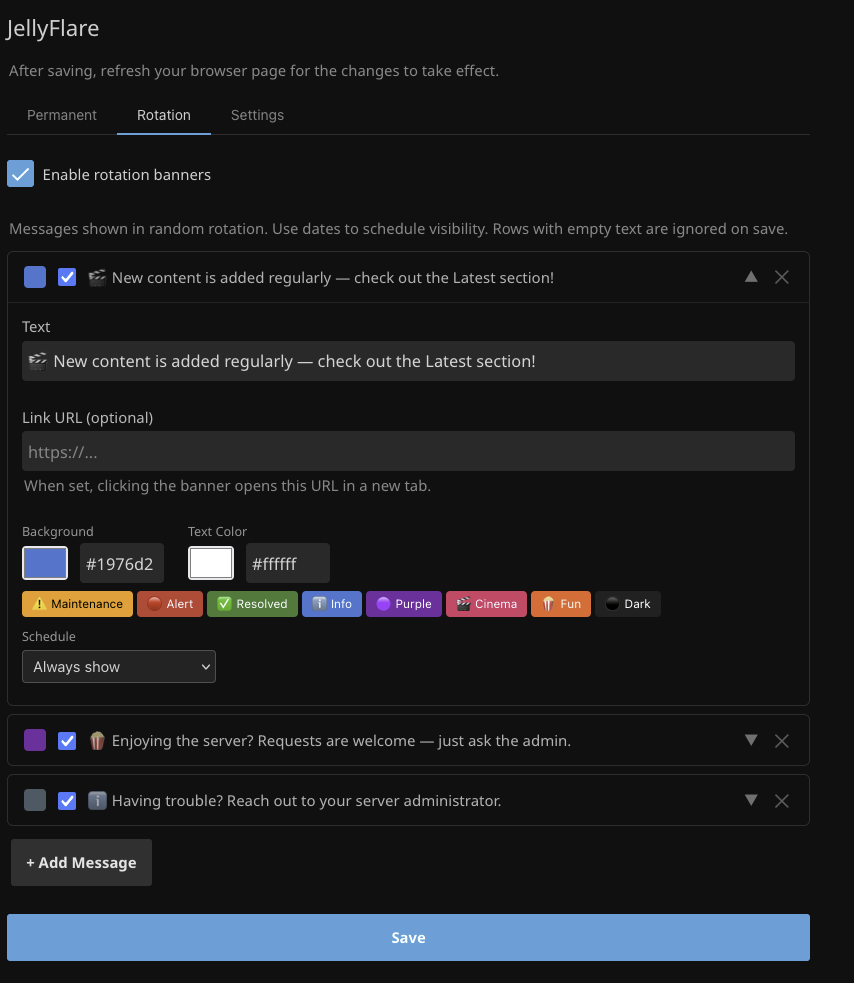
Task: Click the JellyFlare title
Action: (x=53, y=29)
